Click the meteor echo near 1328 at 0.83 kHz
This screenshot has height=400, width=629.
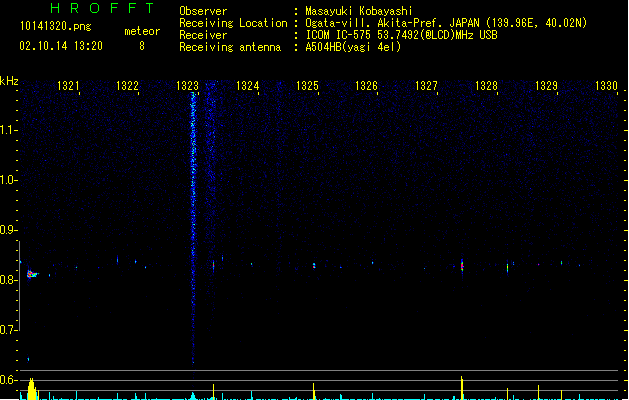point(462,265)
